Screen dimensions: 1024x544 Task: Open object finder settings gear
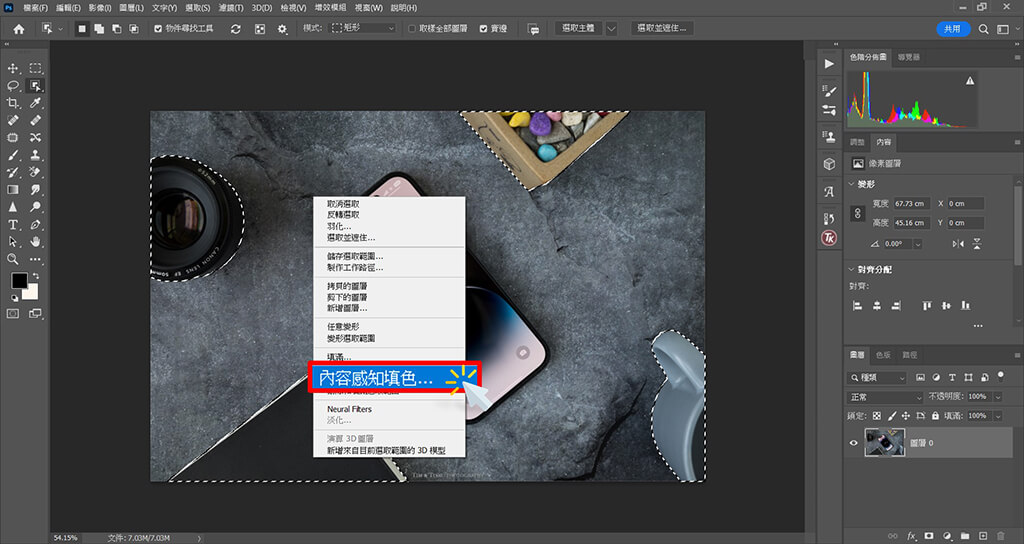click(x=282, y=29)
